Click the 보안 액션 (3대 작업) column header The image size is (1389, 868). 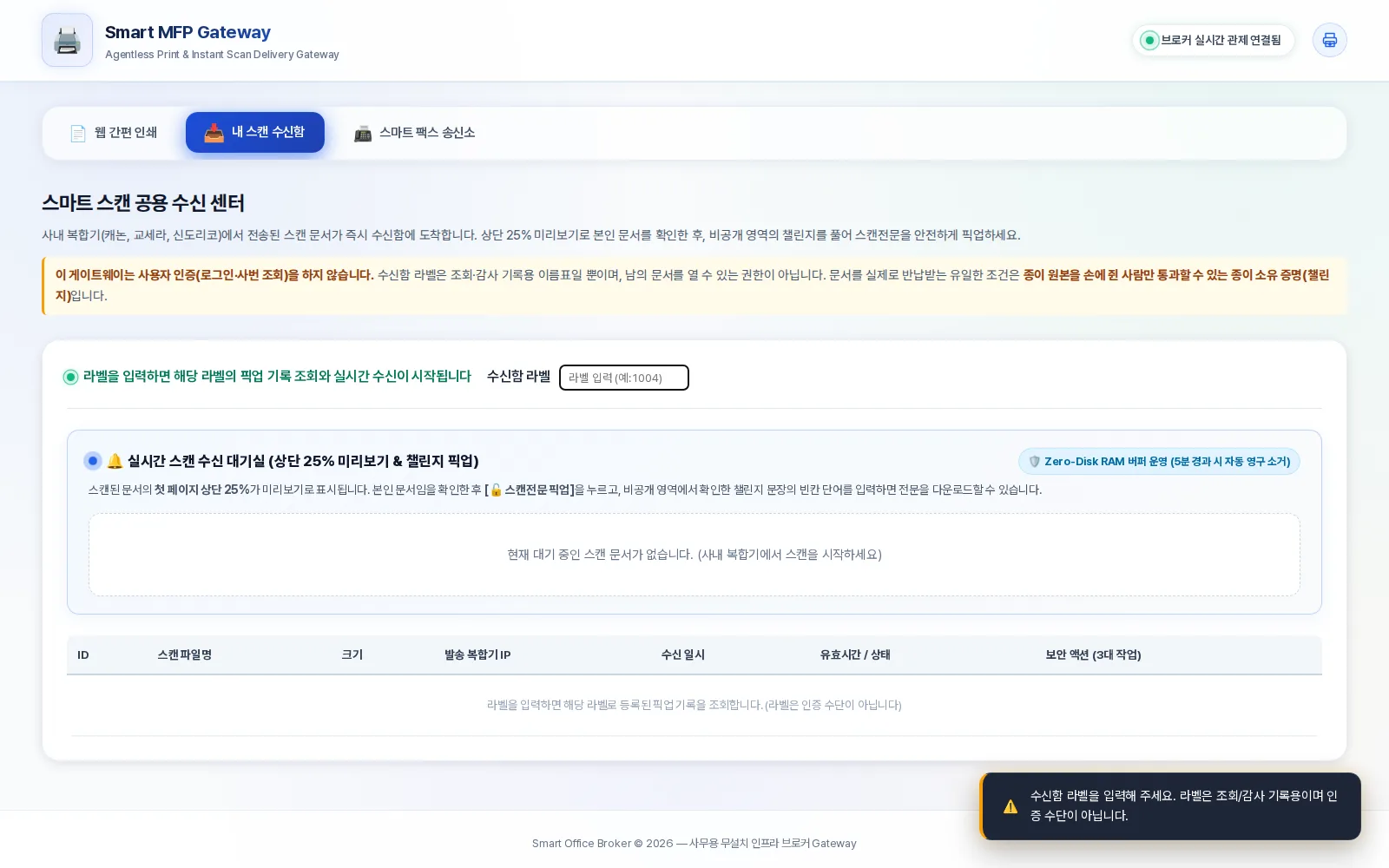1093,655
